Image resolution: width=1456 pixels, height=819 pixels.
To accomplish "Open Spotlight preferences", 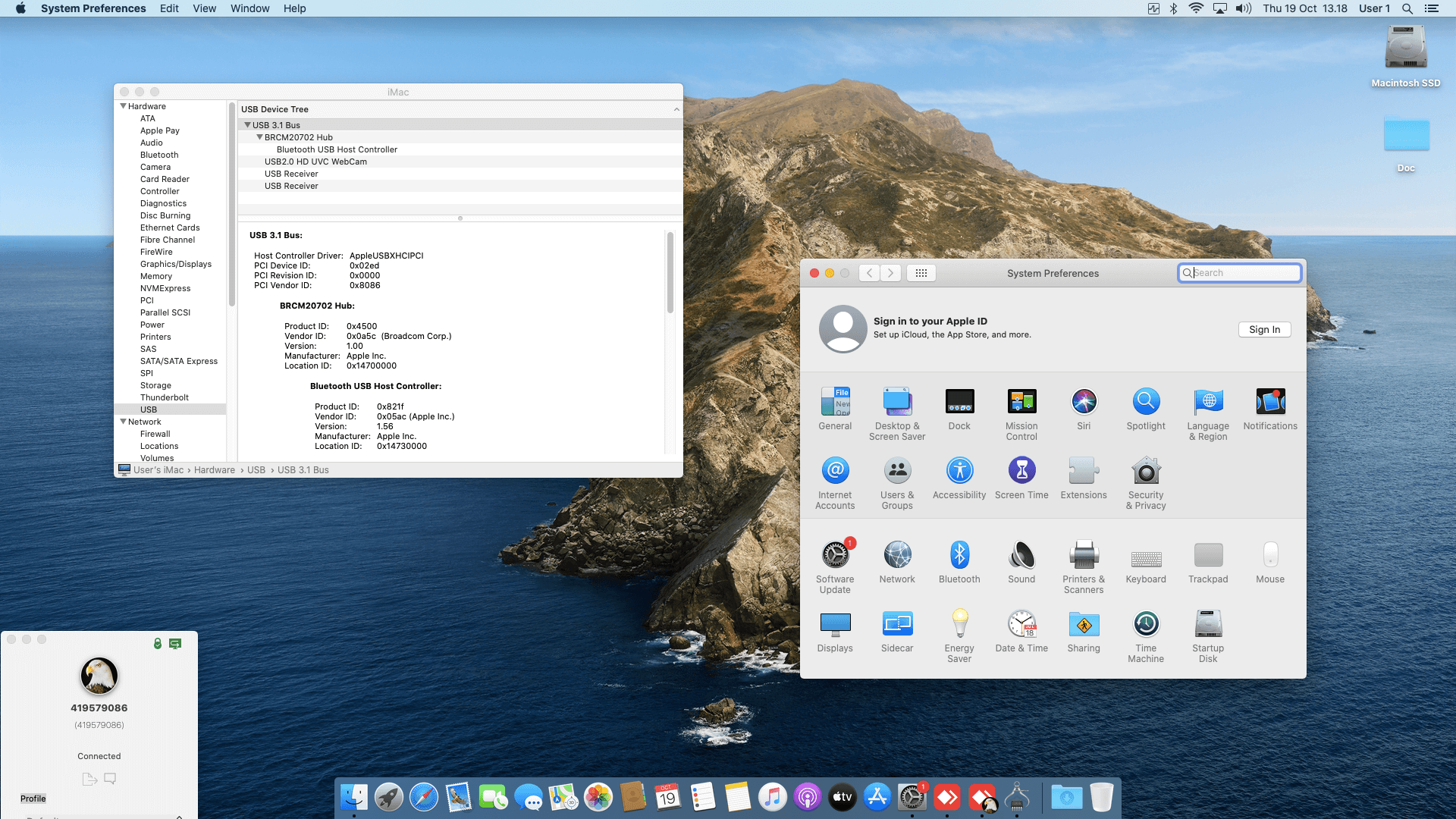I will (x=1146, y=409).
